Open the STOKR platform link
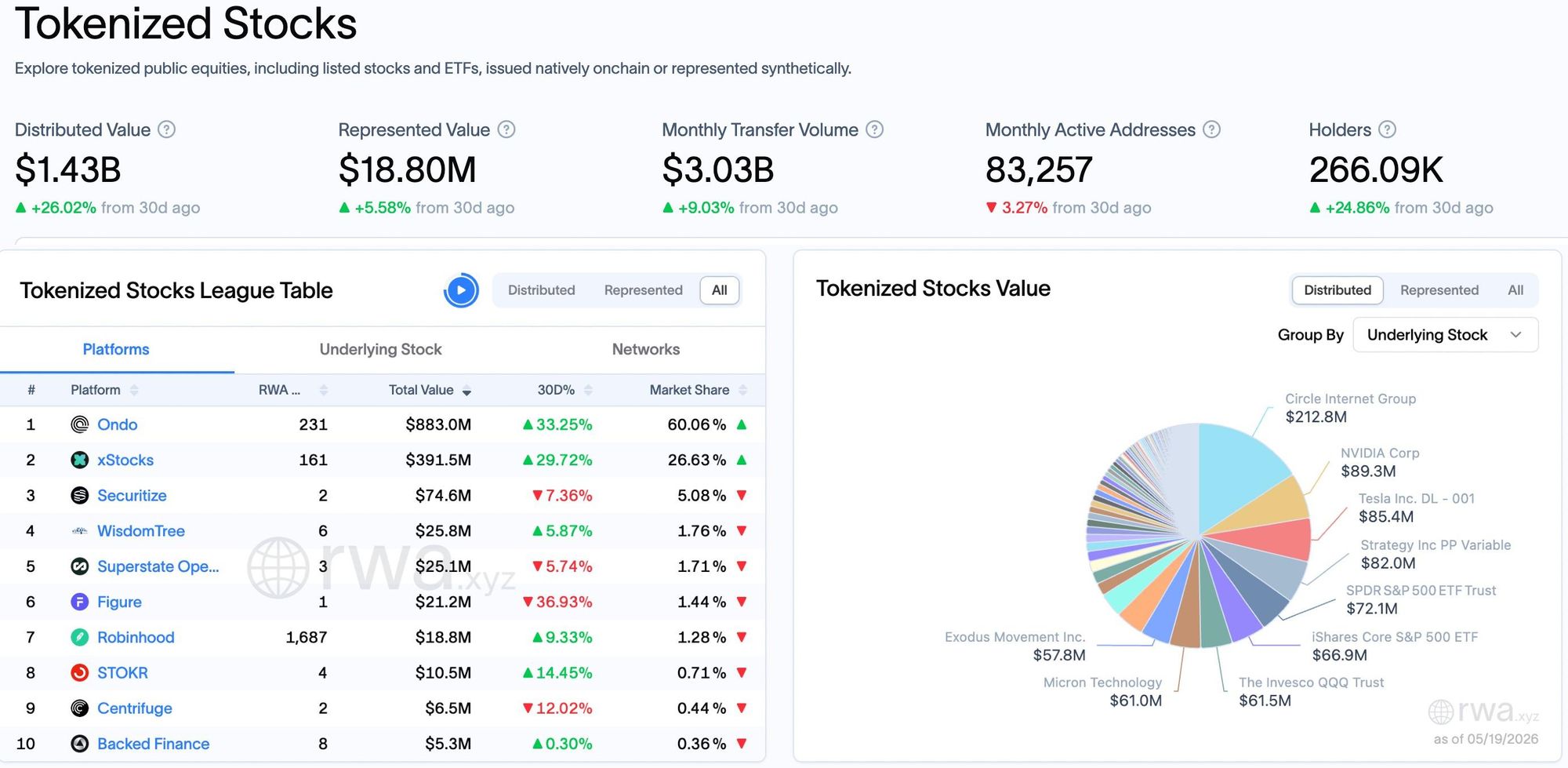Image resolution: width=1568 pixels, height=768 pixels. click(x=122, y=672)
